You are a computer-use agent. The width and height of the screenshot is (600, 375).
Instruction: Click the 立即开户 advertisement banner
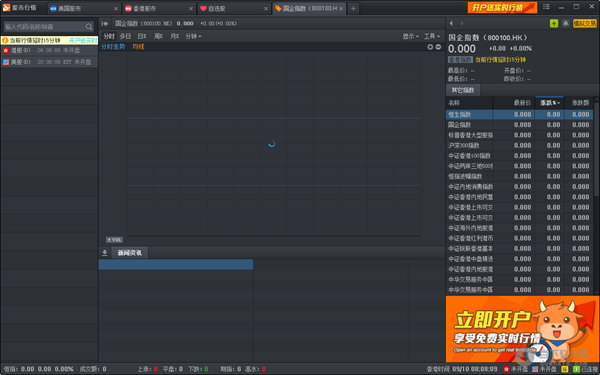click(522, 329)
